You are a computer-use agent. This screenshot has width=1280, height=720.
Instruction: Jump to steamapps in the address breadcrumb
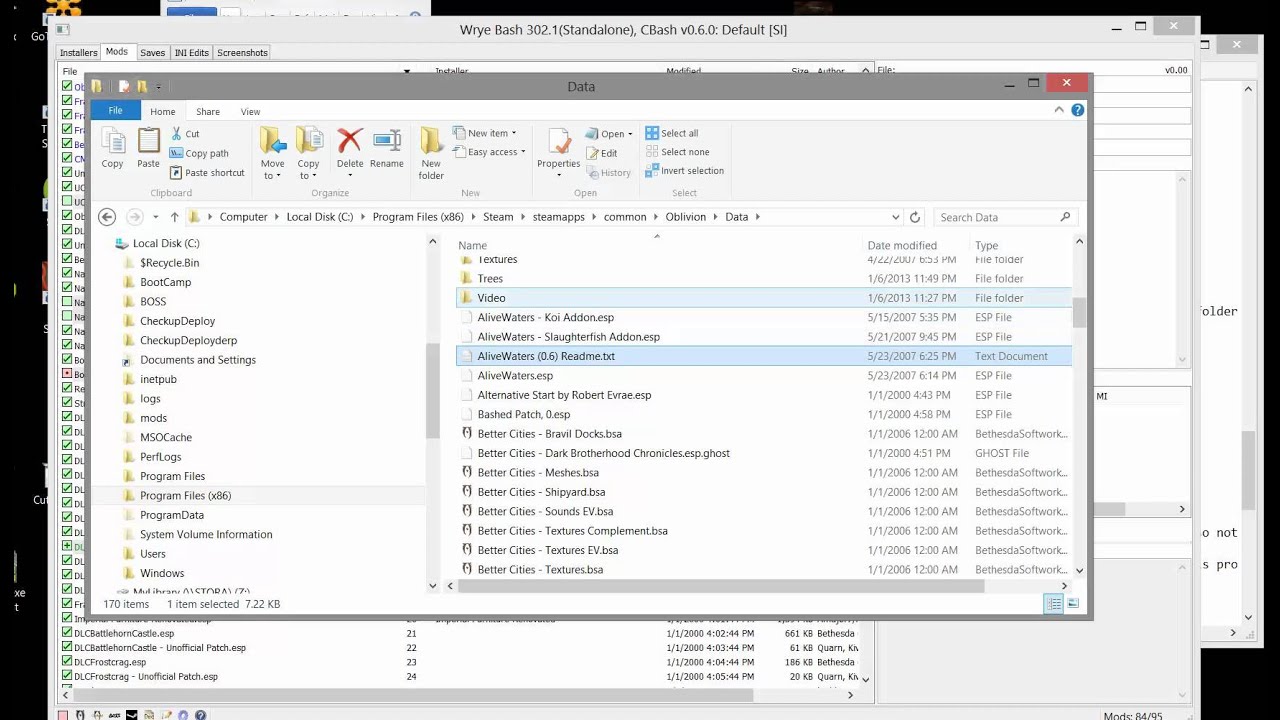[560, 217]
